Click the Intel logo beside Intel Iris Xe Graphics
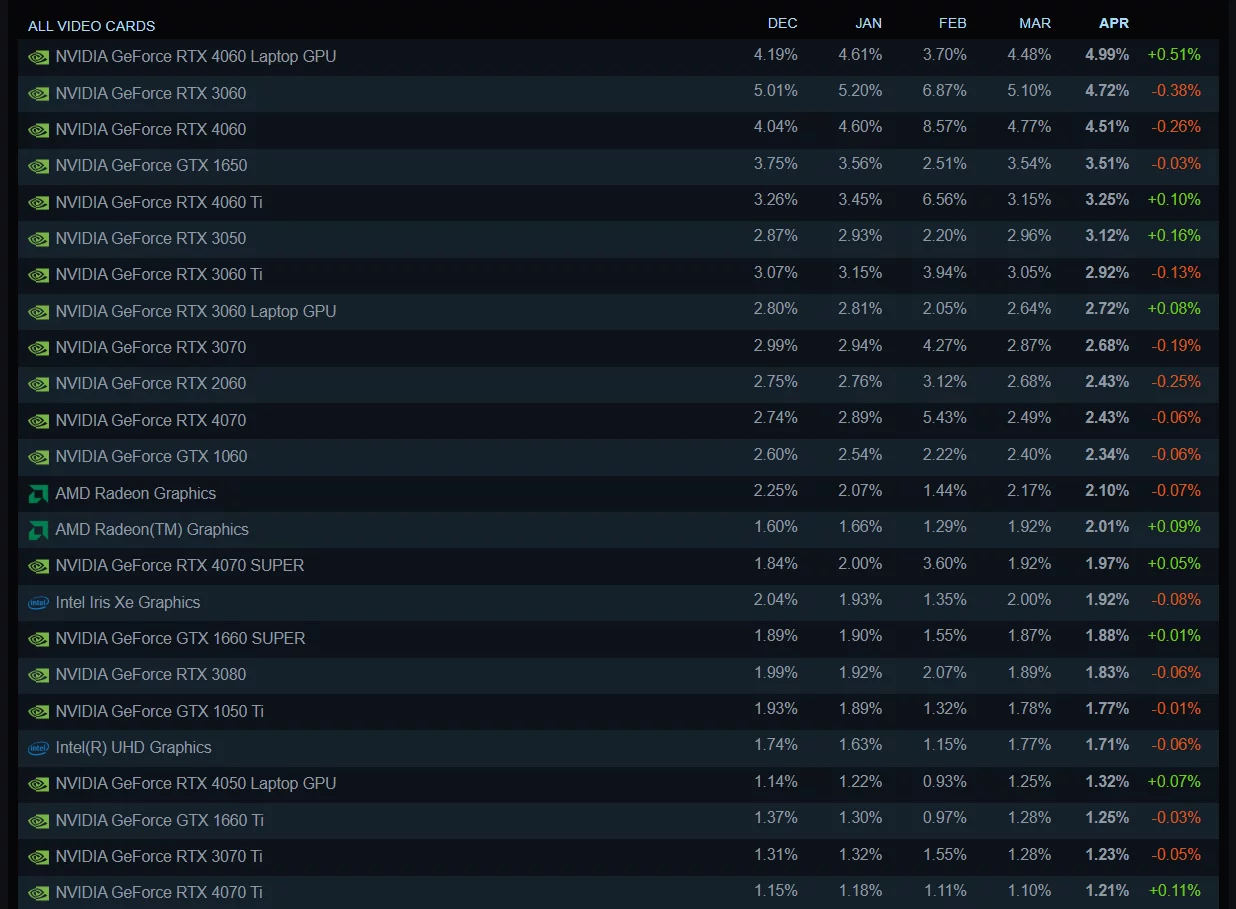 coord(38,603)
